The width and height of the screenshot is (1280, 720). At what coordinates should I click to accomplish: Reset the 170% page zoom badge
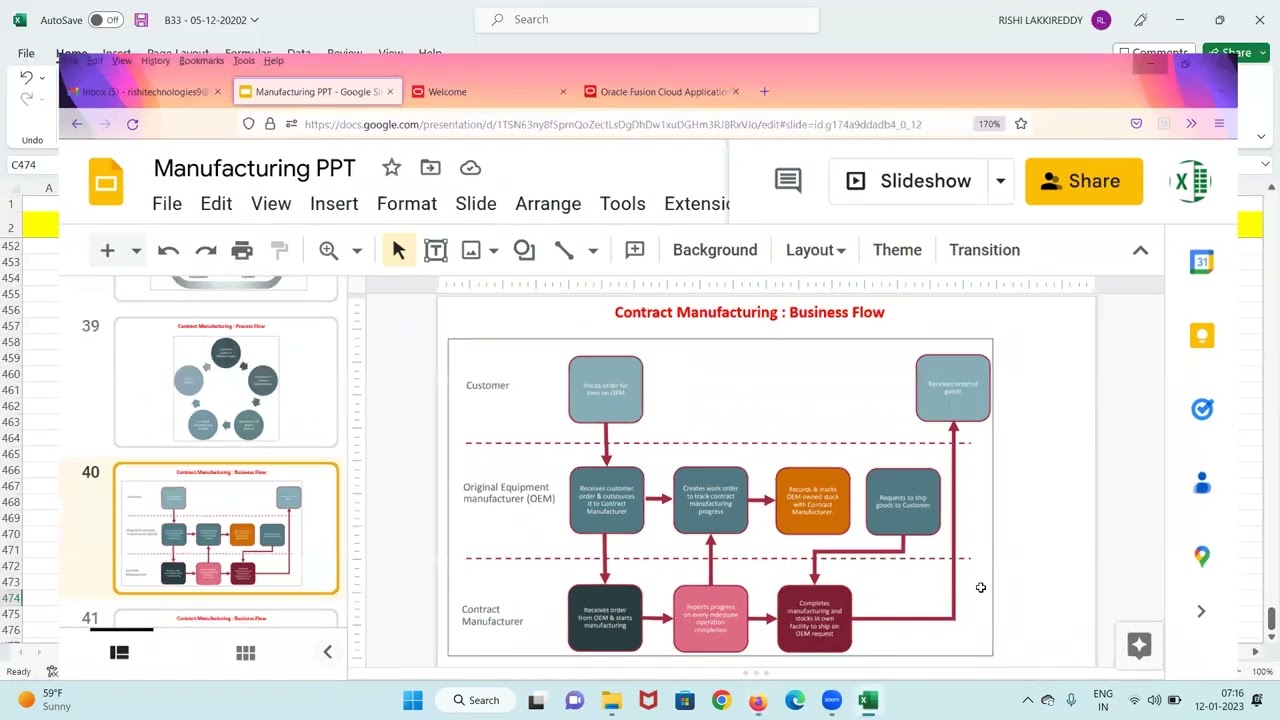(x=989, y=124)
